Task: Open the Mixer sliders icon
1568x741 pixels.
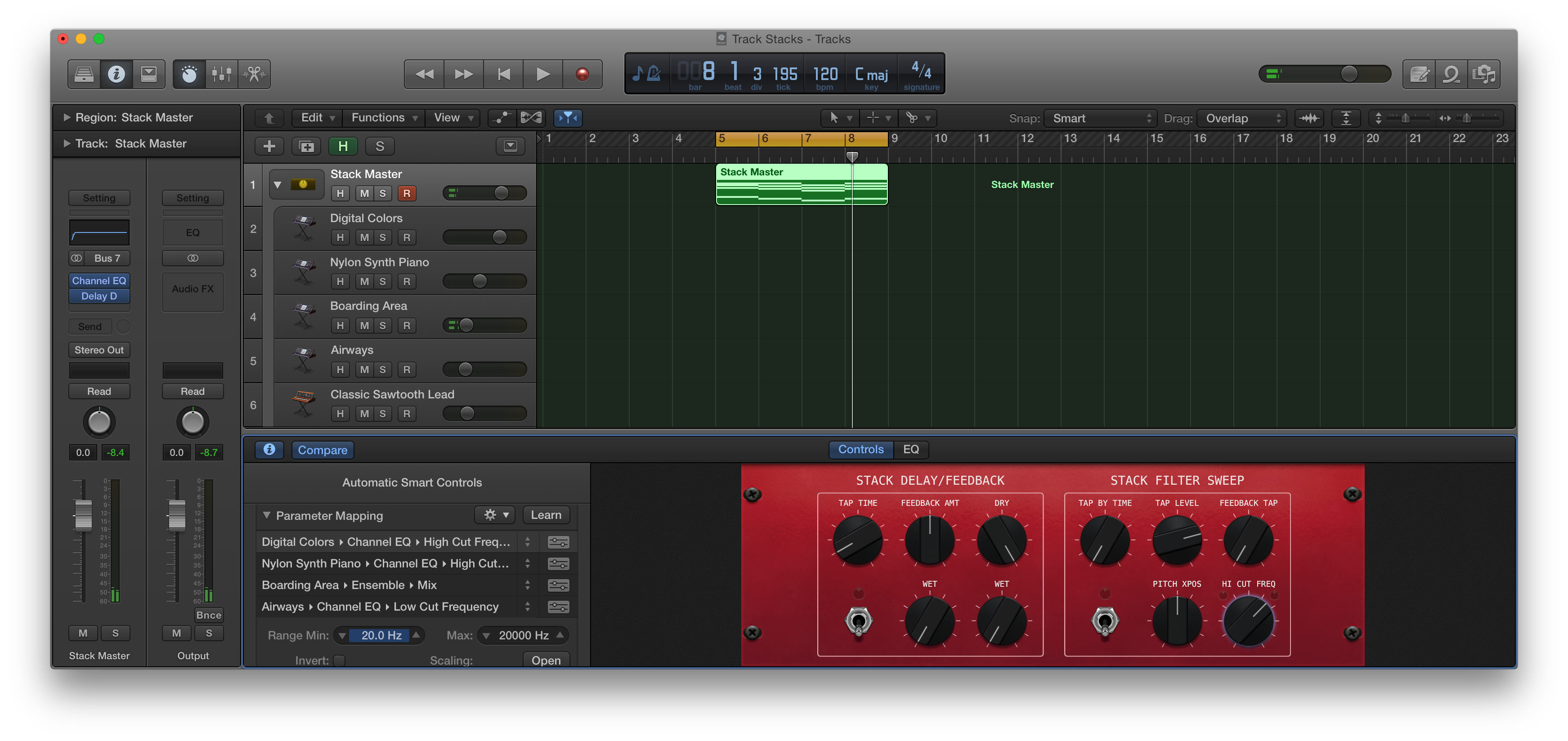Action: coord(222,74)
